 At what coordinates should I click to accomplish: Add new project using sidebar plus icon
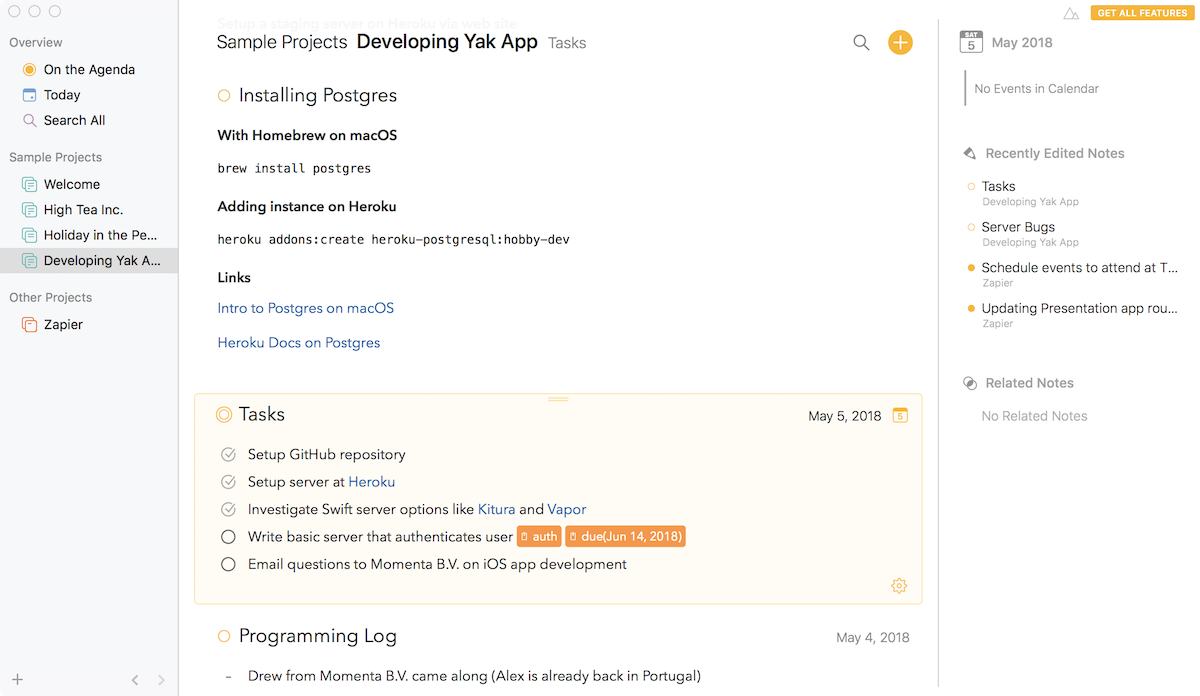[17, 680]
